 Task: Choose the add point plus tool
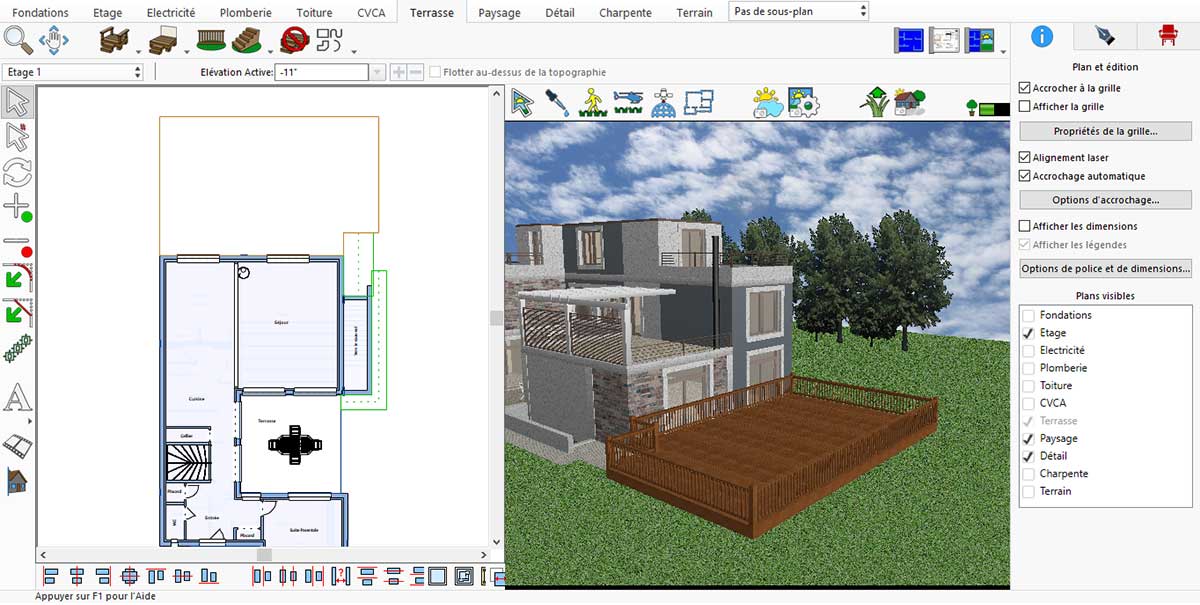pos(18,208)
